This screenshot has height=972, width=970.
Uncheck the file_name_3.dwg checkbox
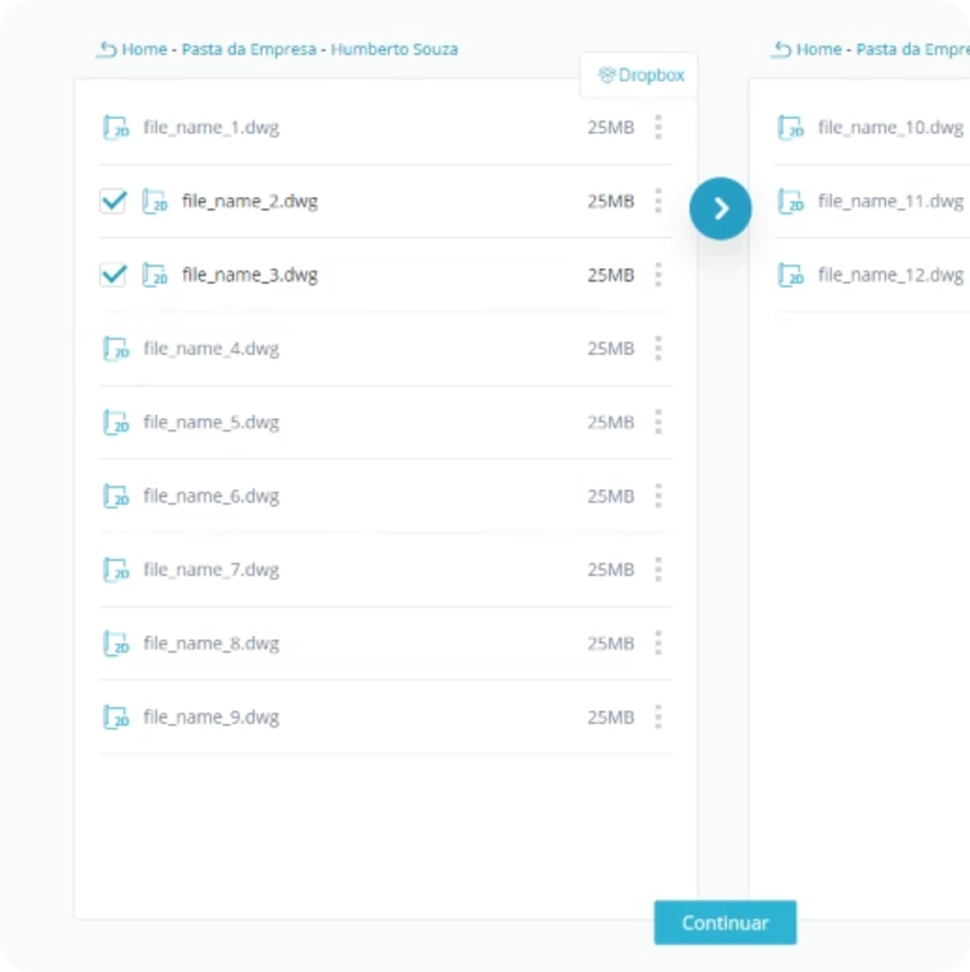(x=113, y=275)
